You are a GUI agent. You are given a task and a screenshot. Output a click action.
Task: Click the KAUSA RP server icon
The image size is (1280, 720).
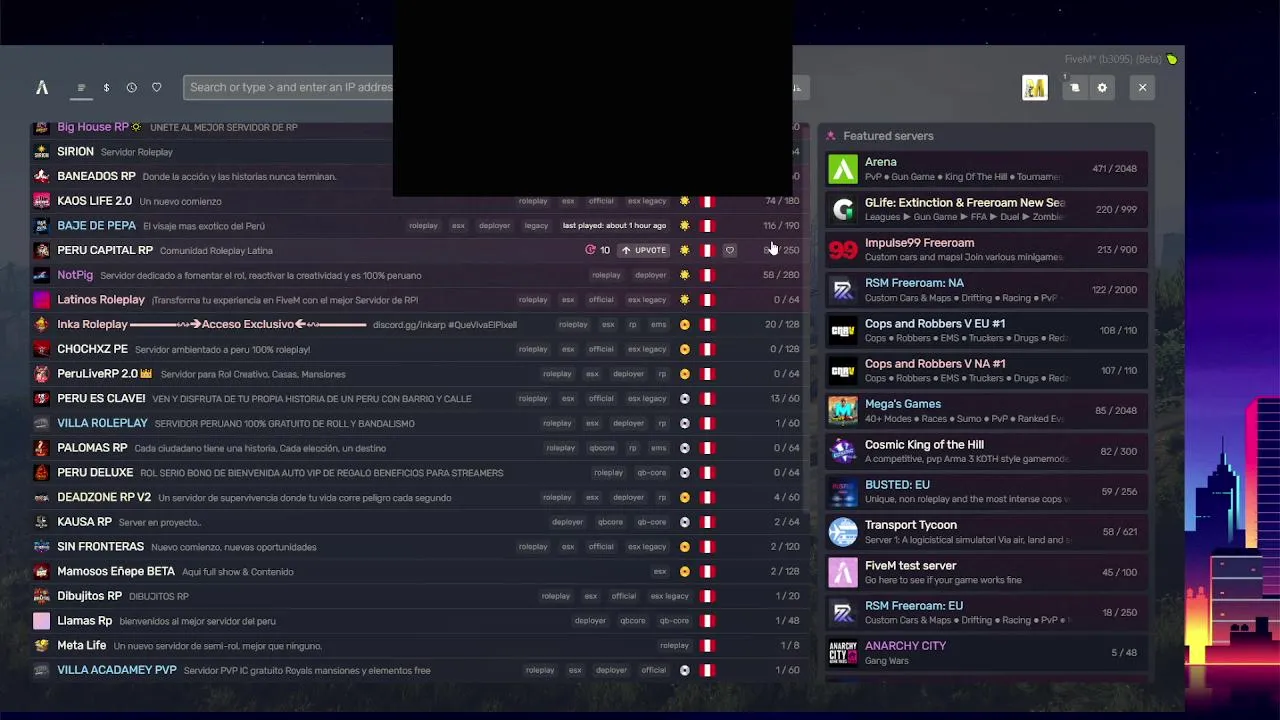point(41,522)
